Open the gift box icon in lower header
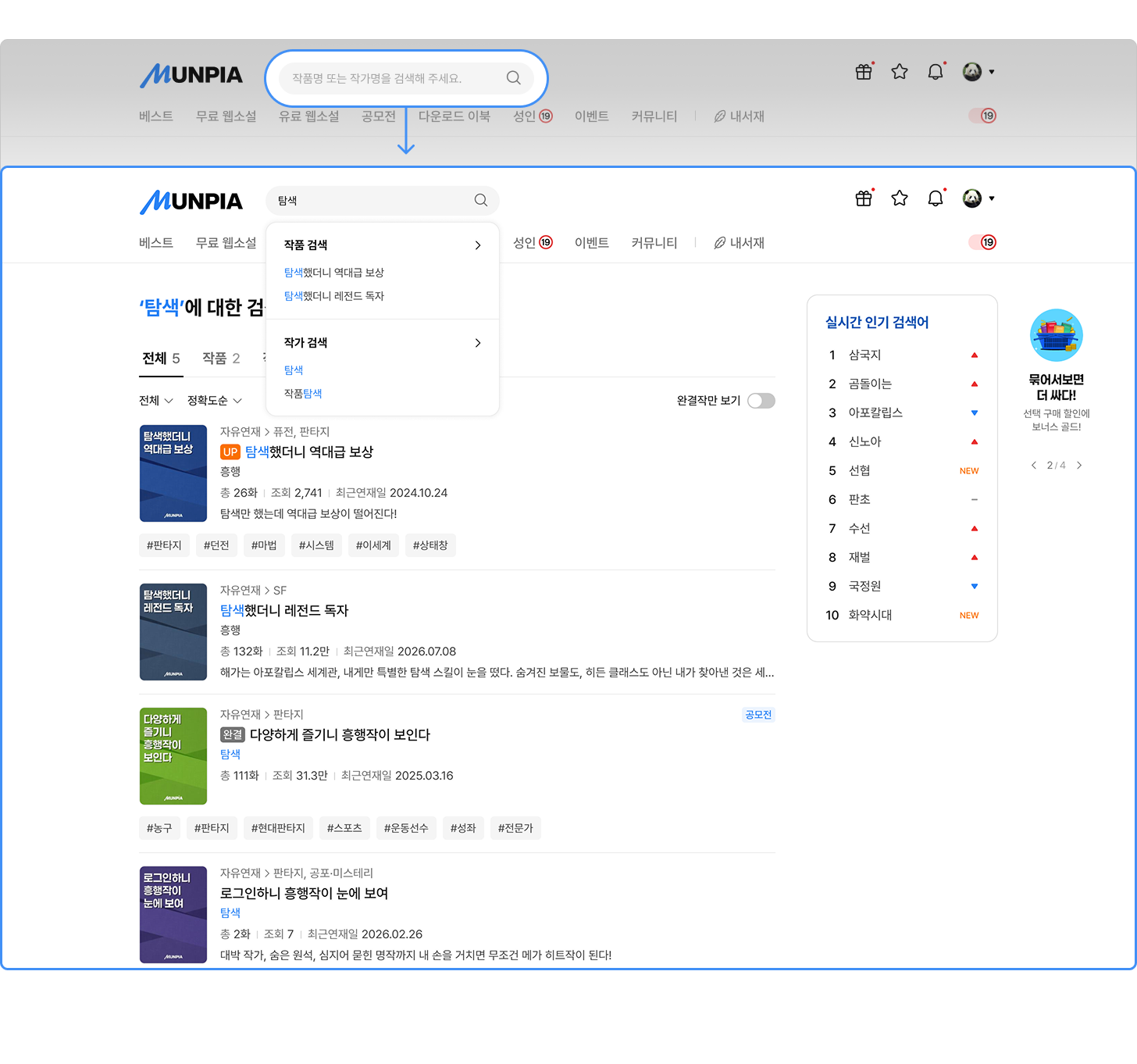1137x1064 pixels. click(x=864, y=198)
